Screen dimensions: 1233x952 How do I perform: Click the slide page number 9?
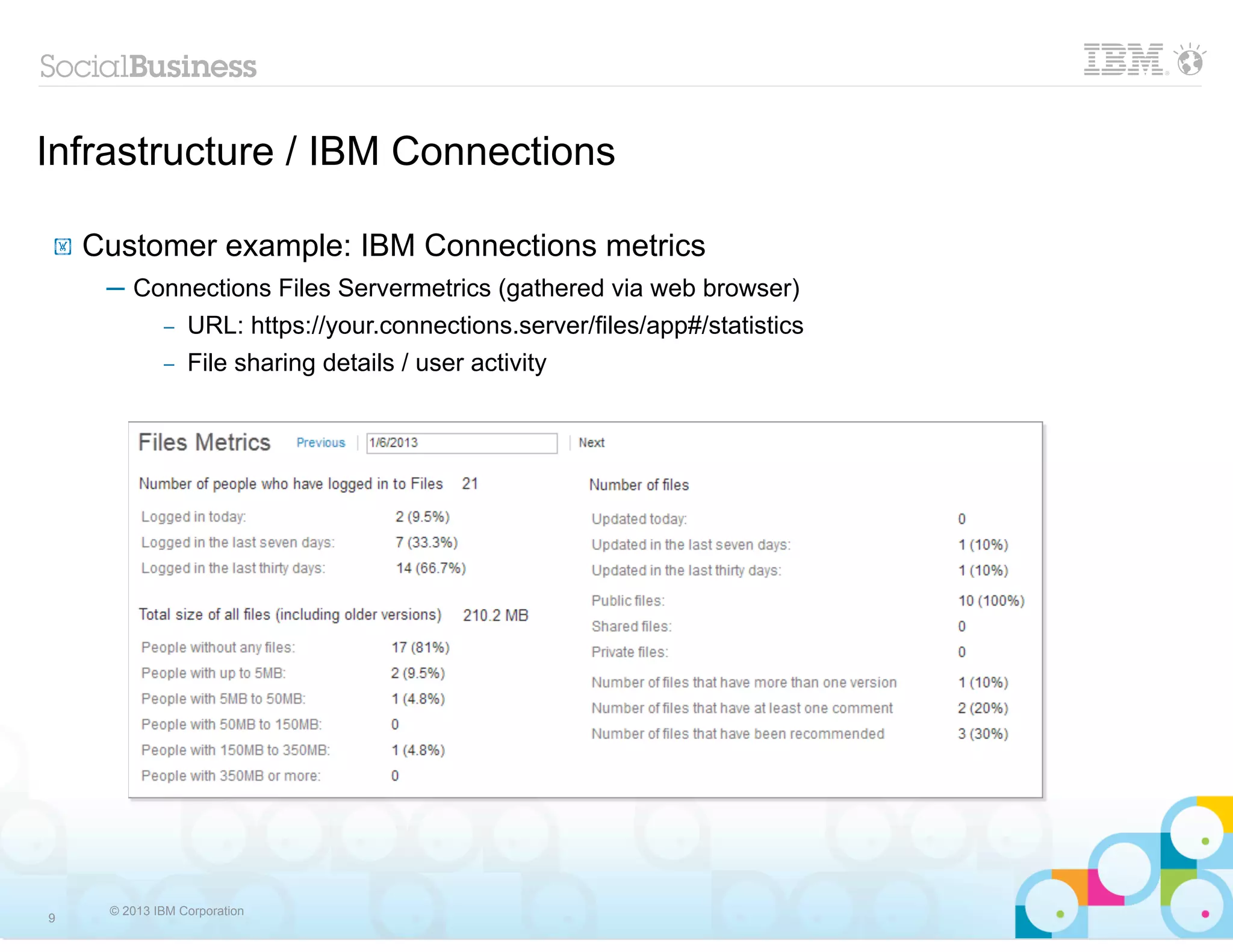coord(52,918)
